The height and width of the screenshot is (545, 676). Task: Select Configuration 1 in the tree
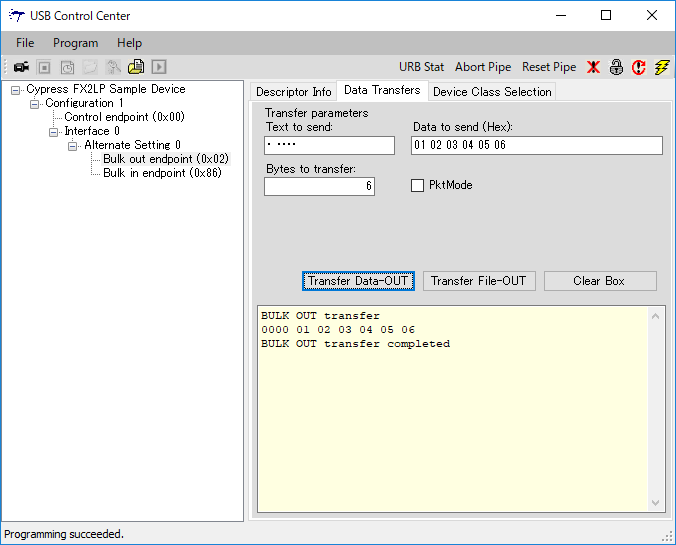coord(84,103)
